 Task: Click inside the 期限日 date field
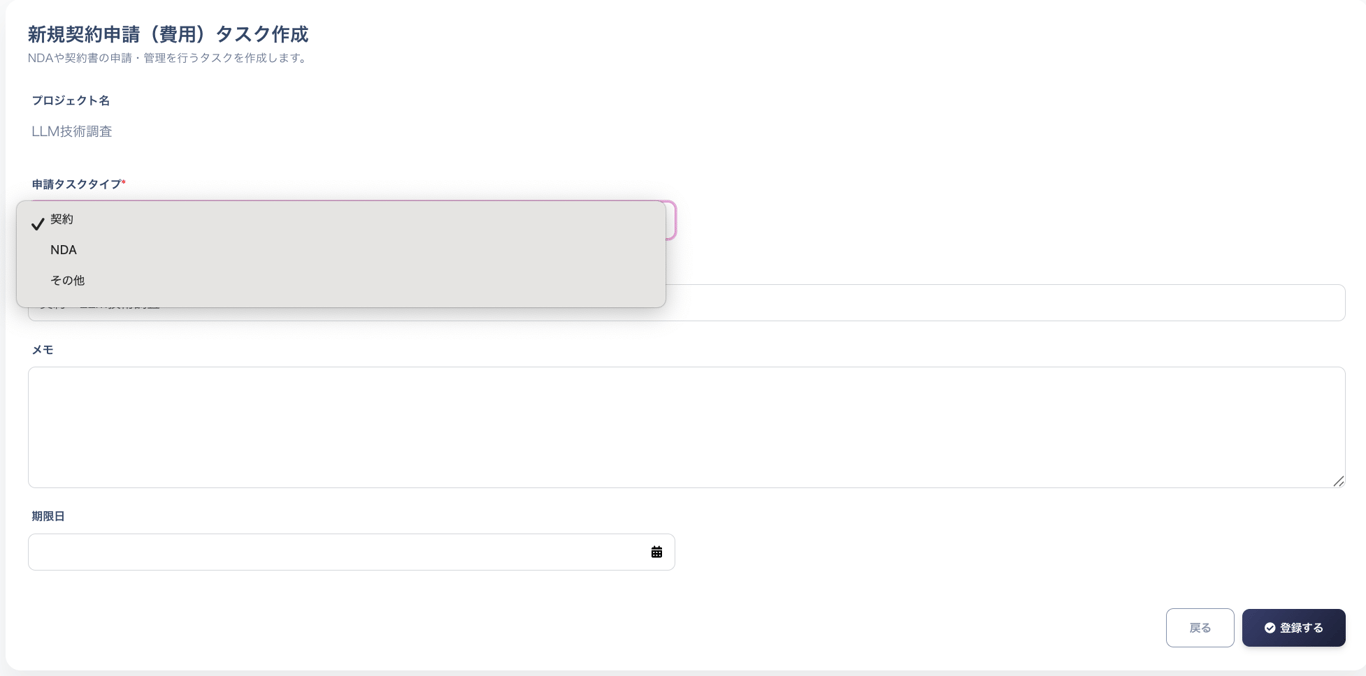point(340,552)
